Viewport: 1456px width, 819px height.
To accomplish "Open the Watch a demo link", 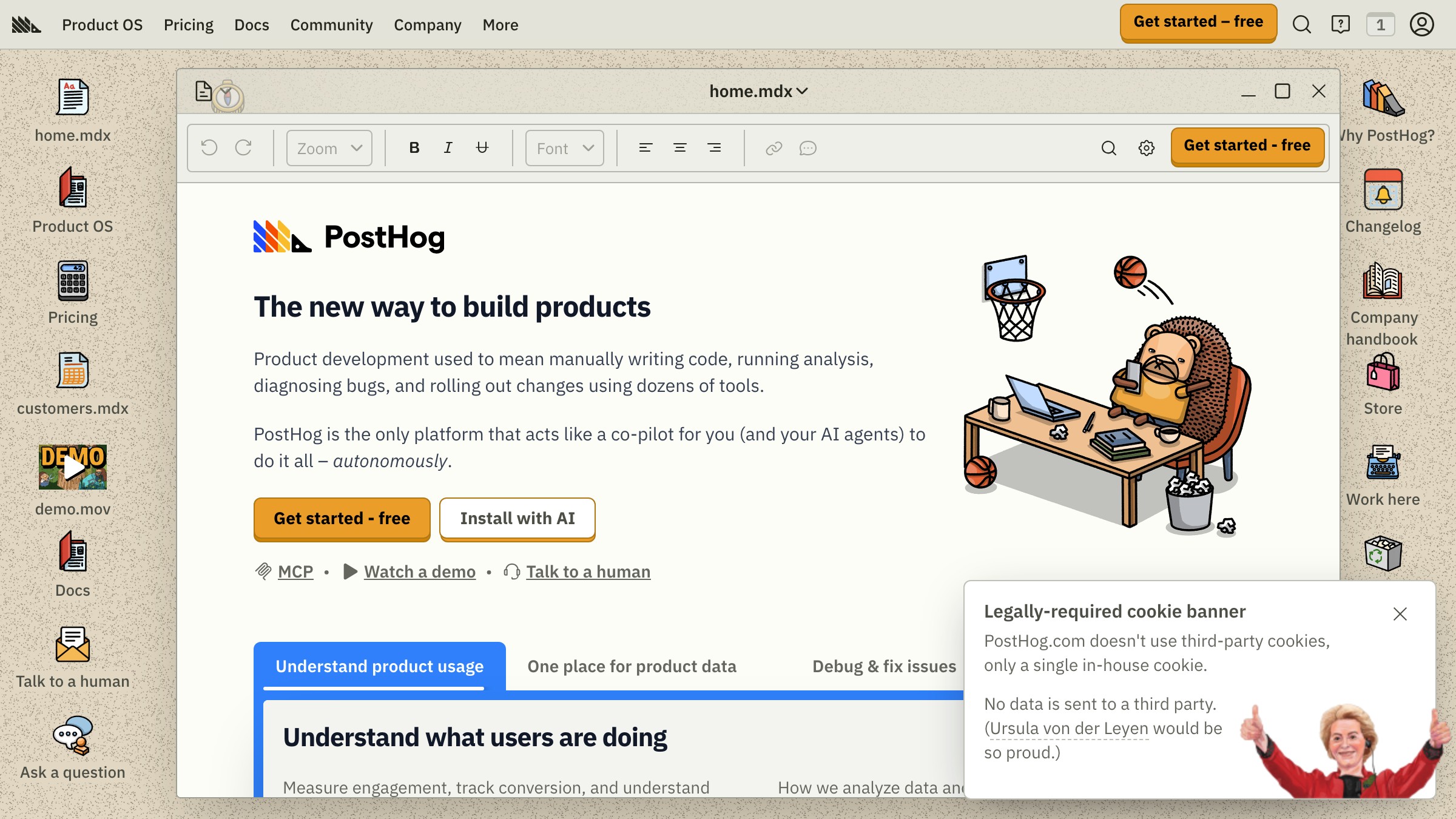I will click(420, 571).
